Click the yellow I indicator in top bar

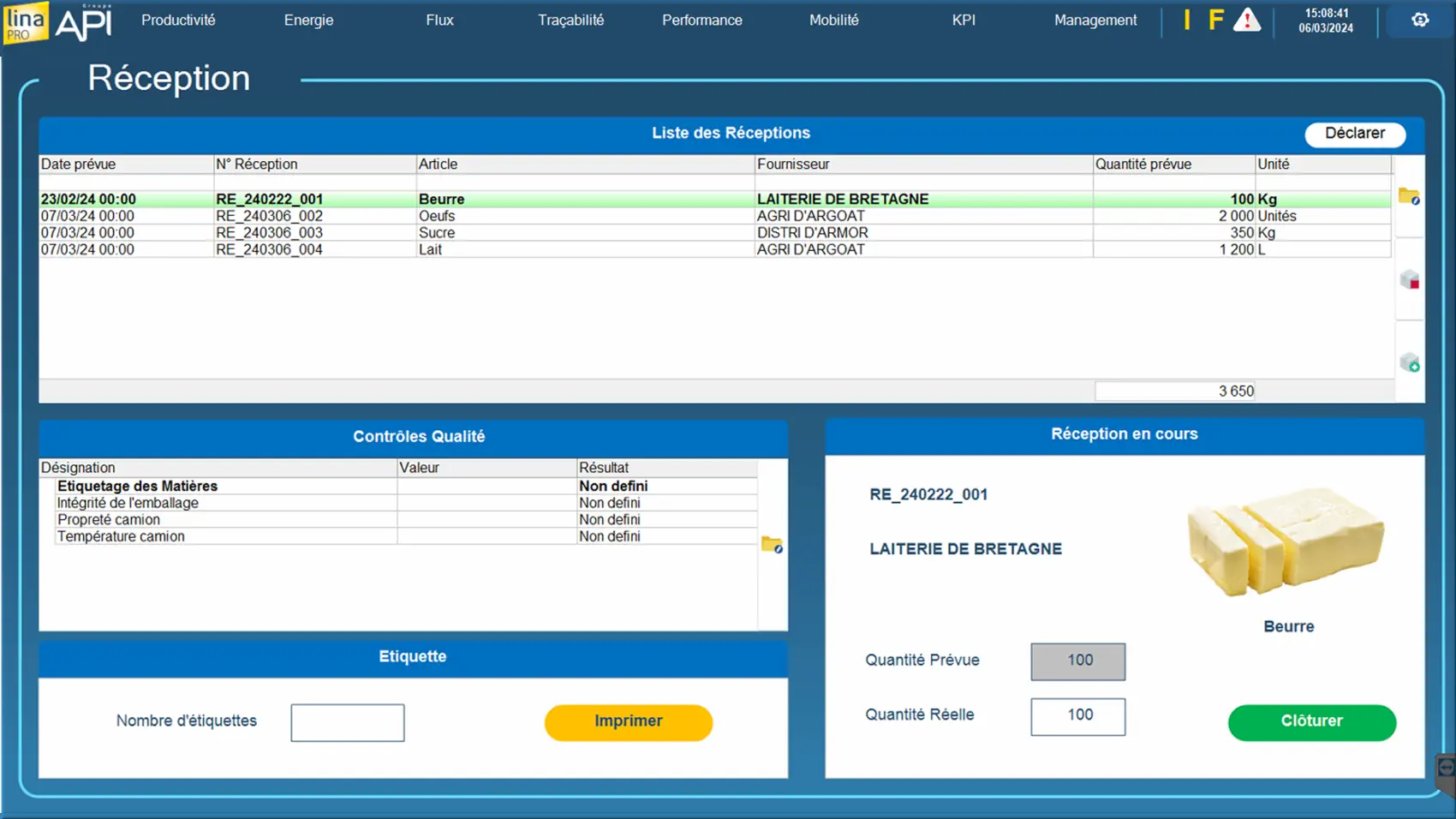pyautogui.click(x=1186, y=21)
